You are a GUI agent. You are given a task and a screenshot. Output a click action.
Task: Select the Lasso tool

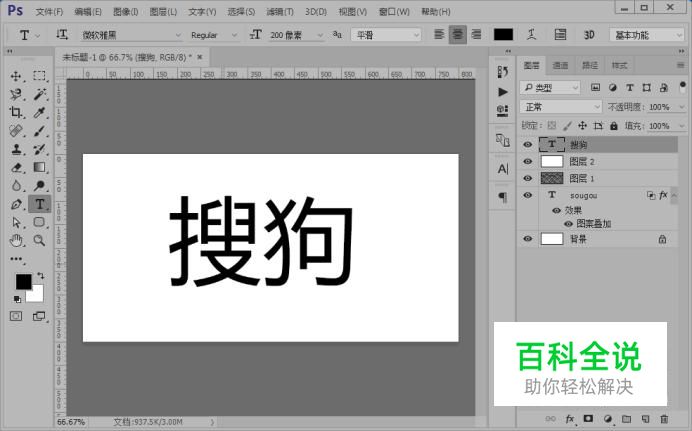pos(16,94)
